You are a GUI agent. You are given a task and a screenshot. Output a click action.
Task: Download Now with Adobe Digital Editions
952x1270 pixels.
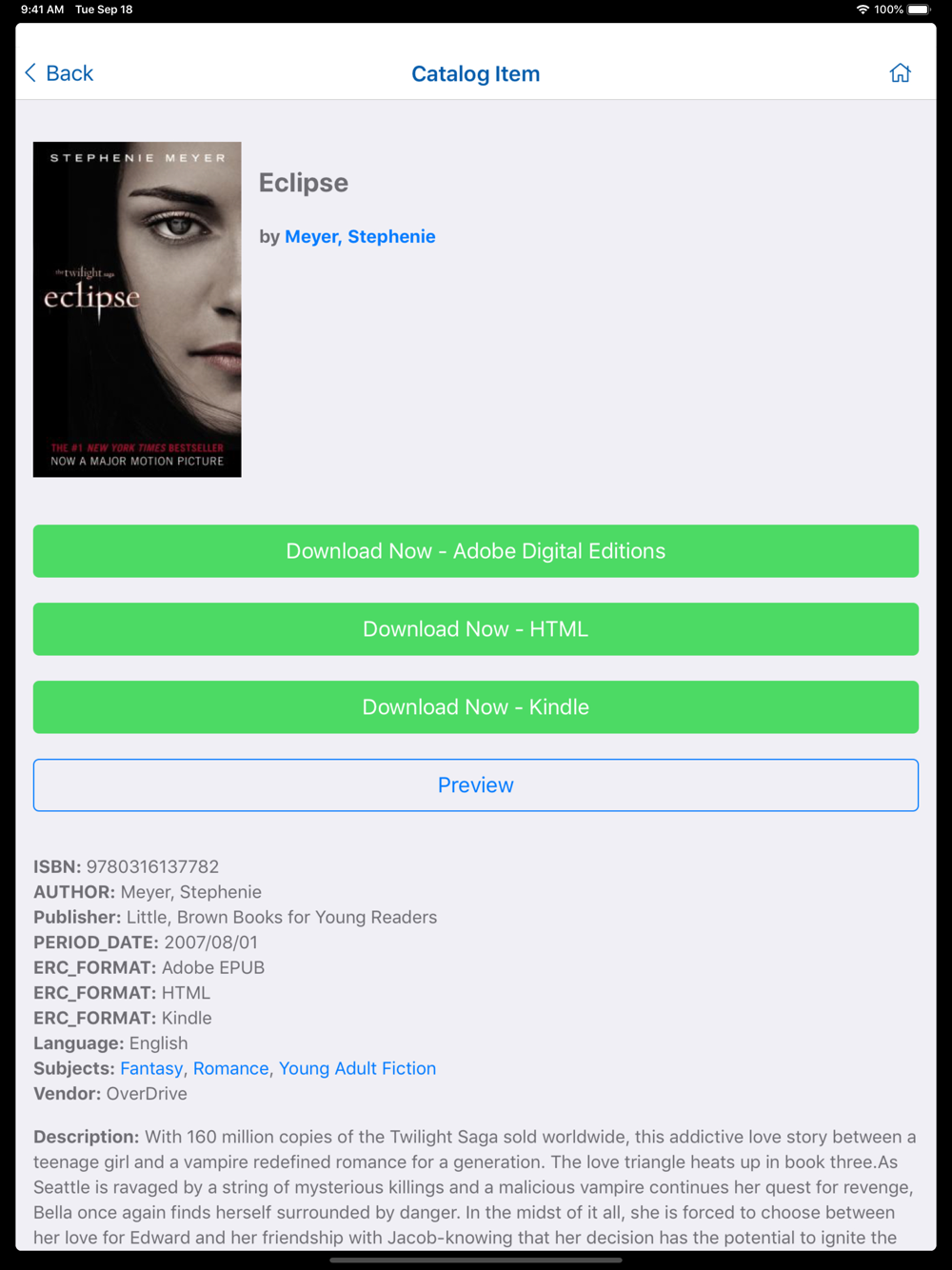point(476,551)
